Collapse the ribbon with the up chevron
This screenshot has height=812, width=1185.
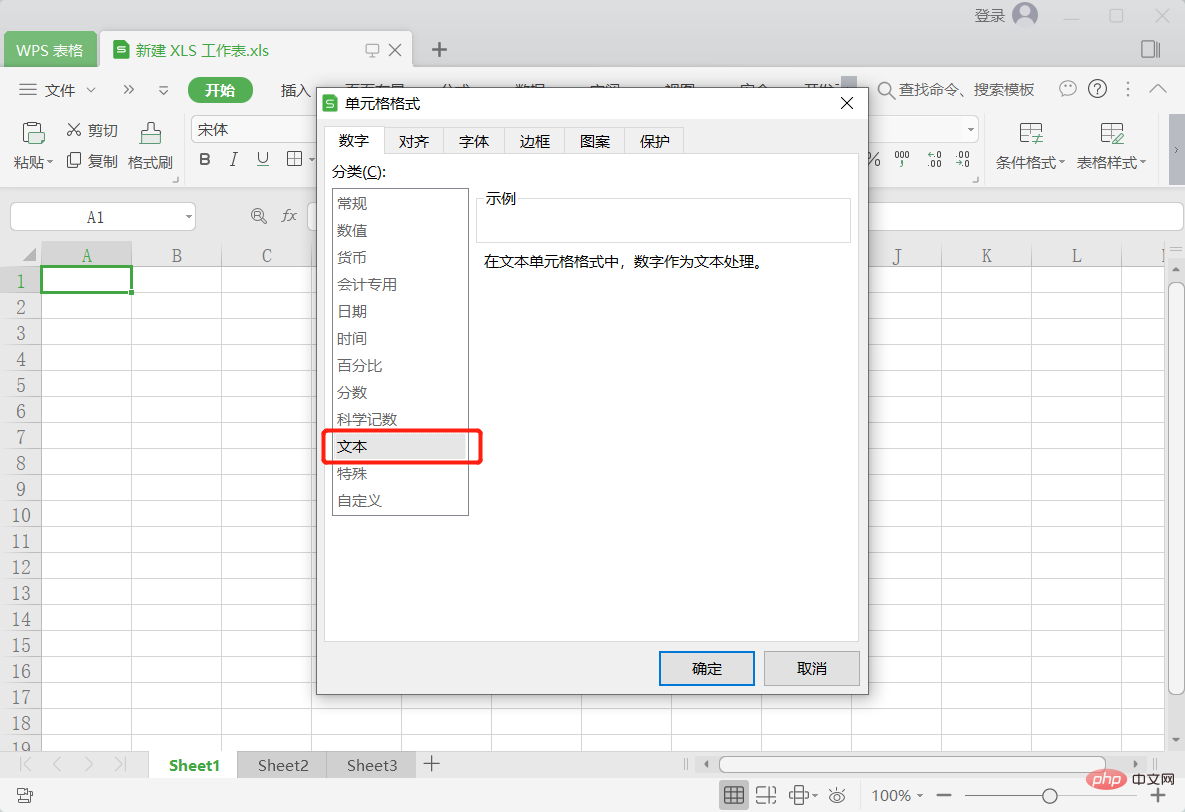1158,89
